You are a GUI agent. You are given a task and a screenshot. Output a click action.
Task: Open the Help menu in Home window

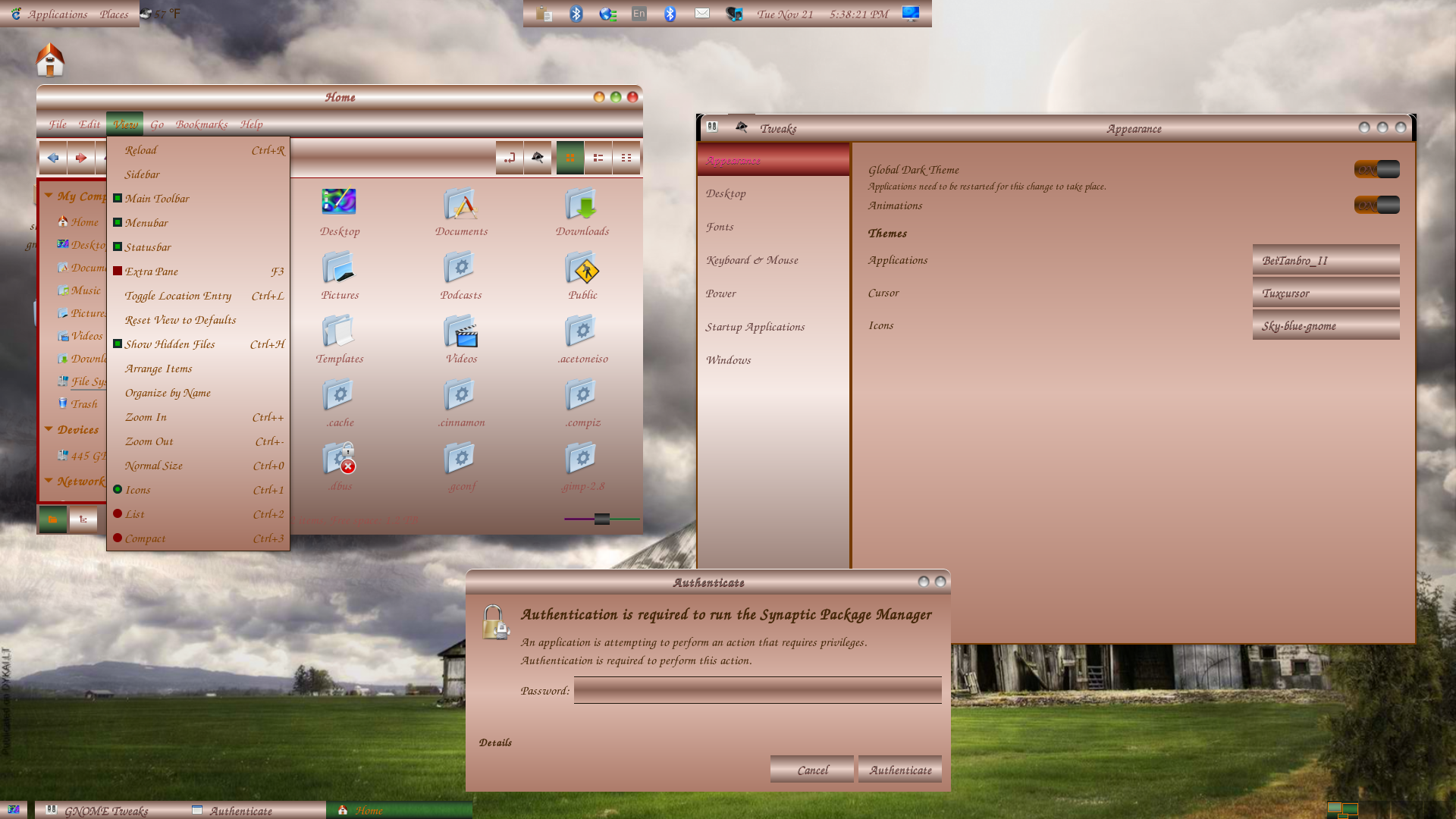click(x=252, y=124)
